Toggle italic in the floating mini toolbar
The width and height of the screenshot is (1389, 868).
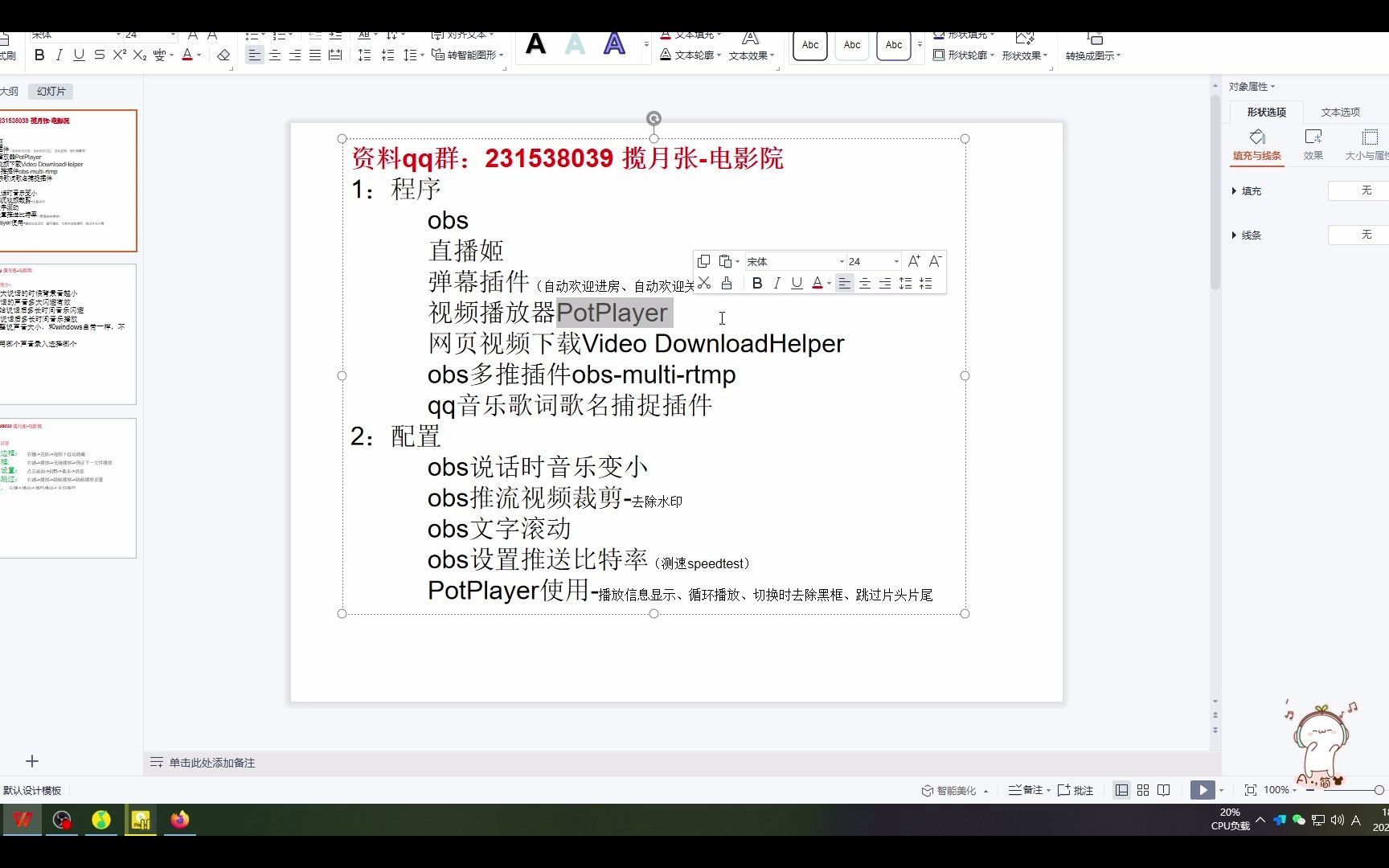click(x=776, y=283)
